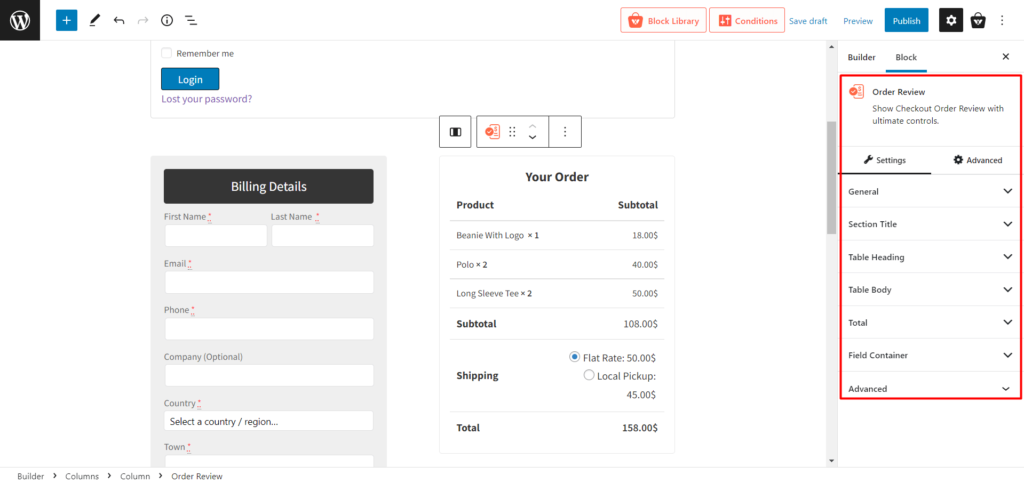This screenshot has height=483, width=1024.
Task: Select parent Column block icon
Action: pyautogui.click(x=455, y=132)
